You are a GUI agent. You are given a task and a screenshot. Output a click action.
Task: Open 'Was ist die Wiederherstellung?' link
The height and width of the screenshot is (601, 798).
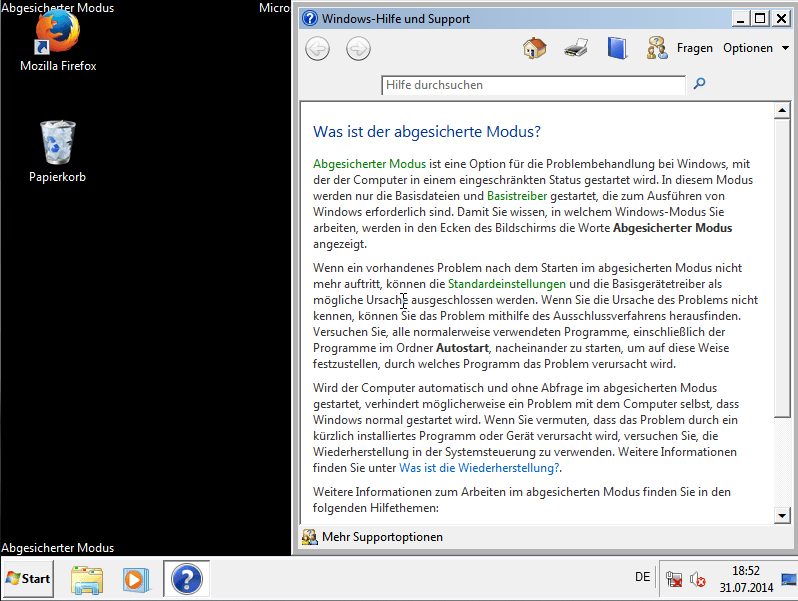[x=479, y=467]
